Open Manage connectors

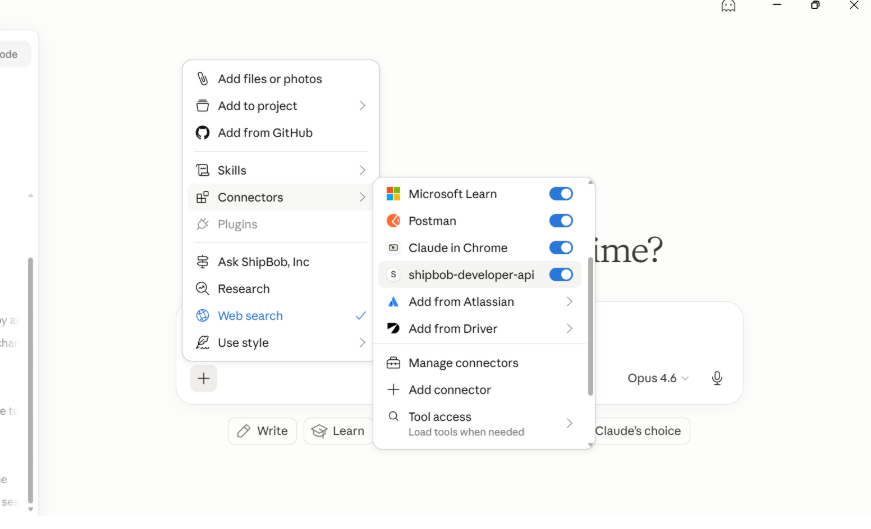480,363
